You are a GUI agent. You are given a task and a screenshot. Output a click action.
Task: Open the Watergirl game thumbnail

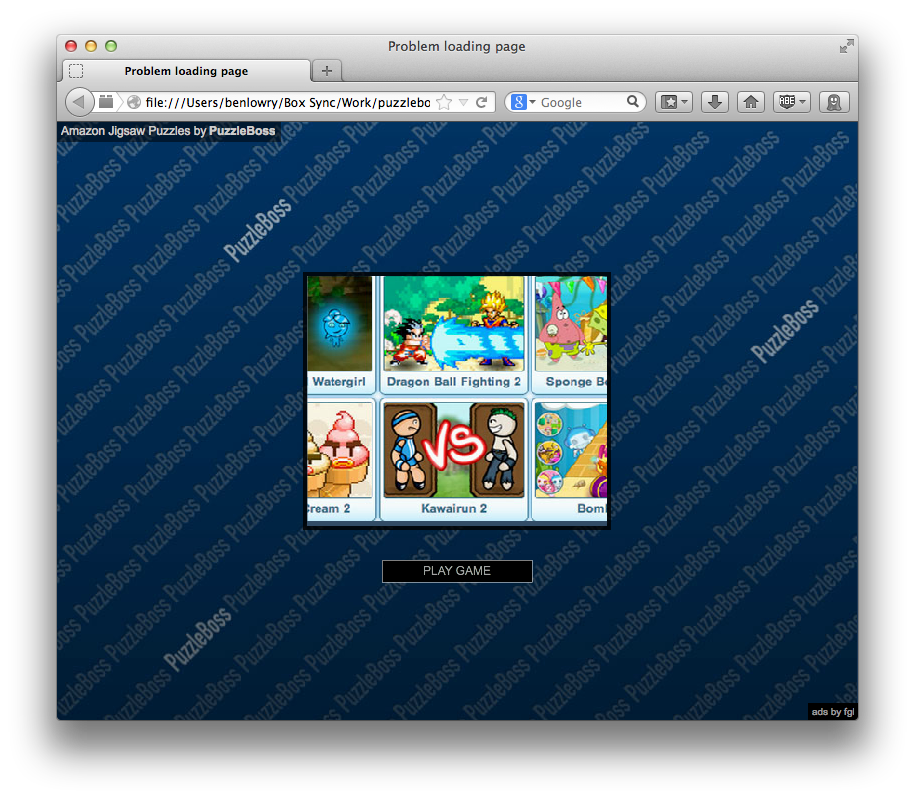pyautogui.click(x=340, y=324)
